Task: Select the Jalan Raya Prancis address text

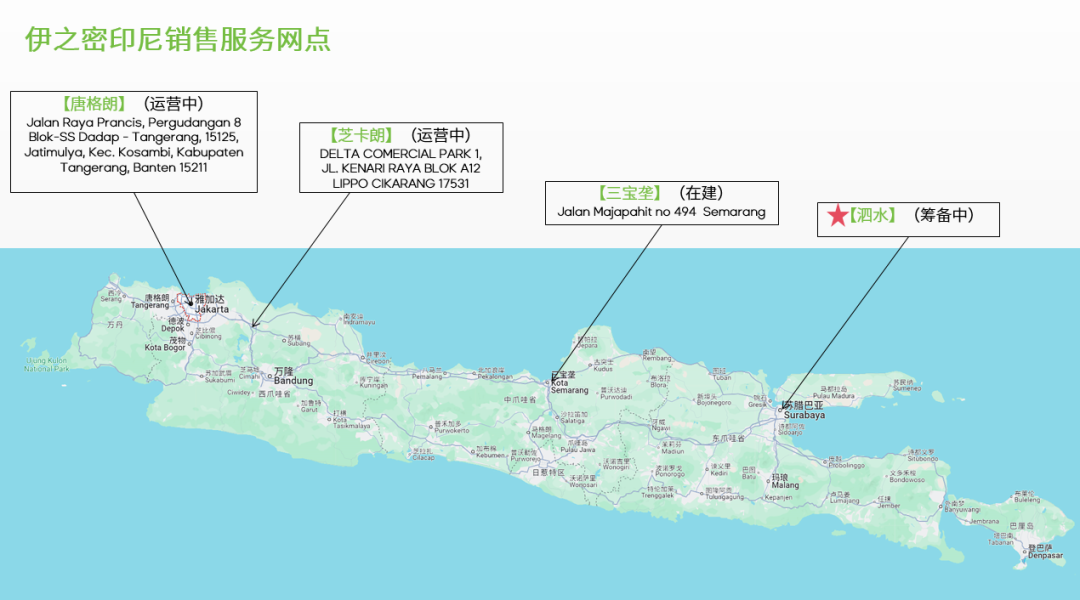Action: click(134, 145)
